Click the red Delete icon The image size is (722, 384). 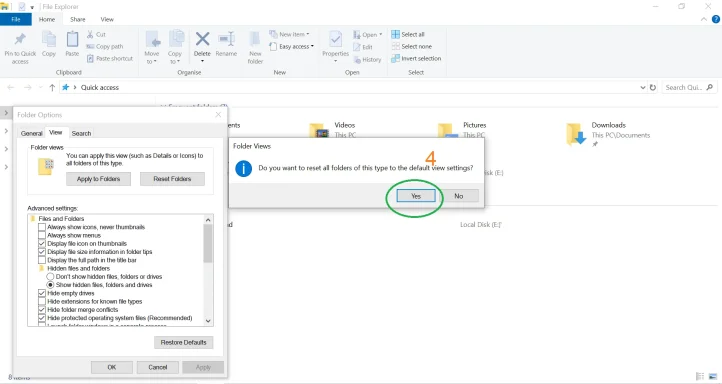(x=202, y=39)
